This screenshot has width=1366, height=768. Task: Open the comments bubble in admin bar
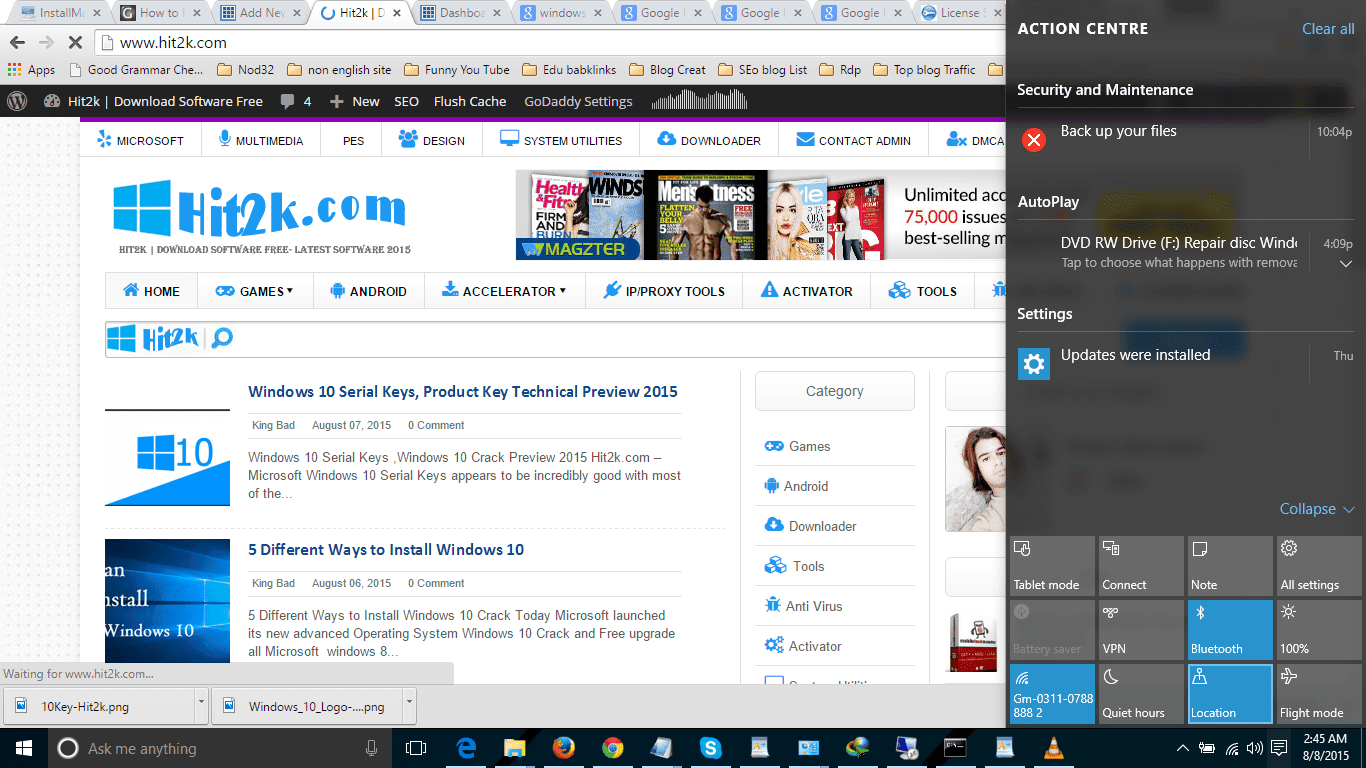pos(296,101)
